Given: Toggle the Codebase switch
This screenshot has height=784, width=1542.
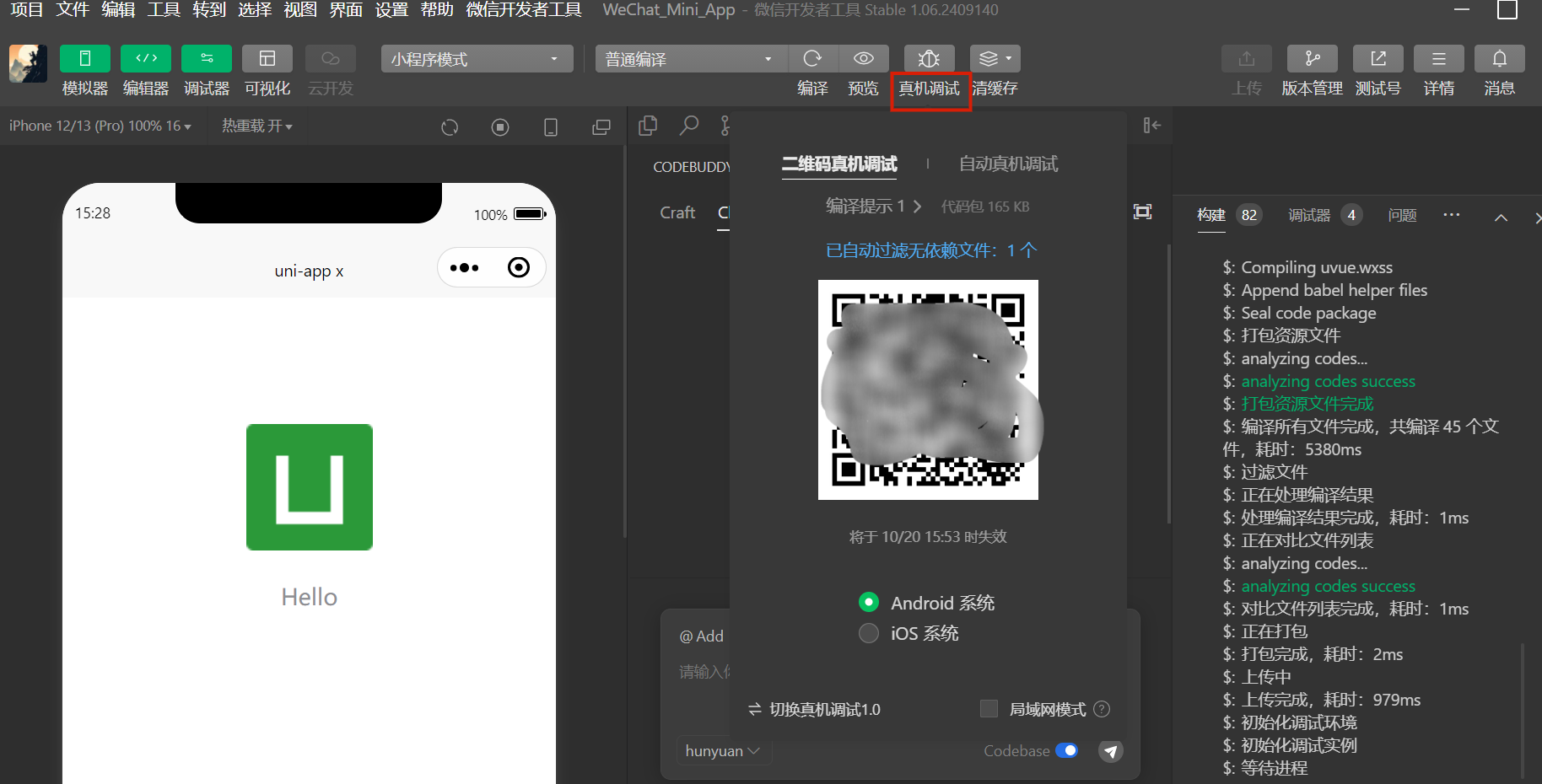Looking at the screenshot, I should [x=1067, y=750].
